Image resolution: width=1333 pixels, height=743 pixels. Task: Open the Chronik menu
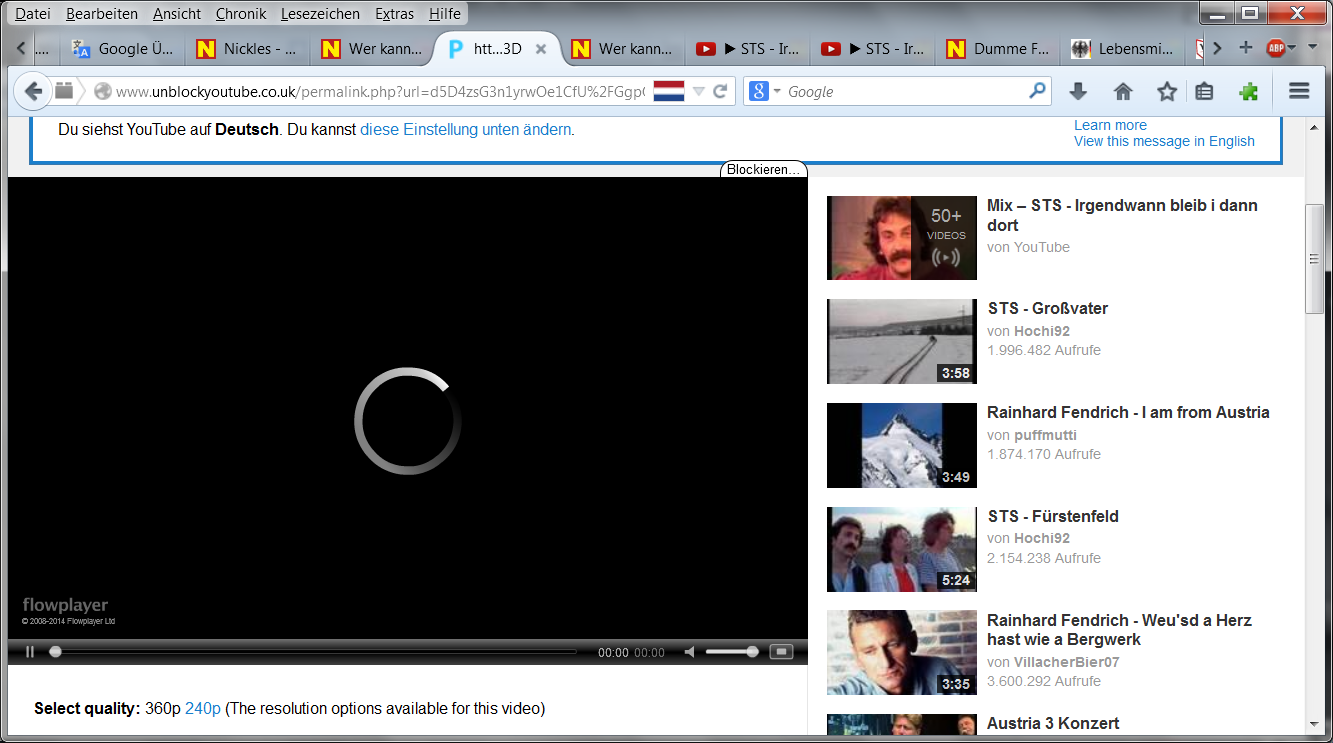241,14
